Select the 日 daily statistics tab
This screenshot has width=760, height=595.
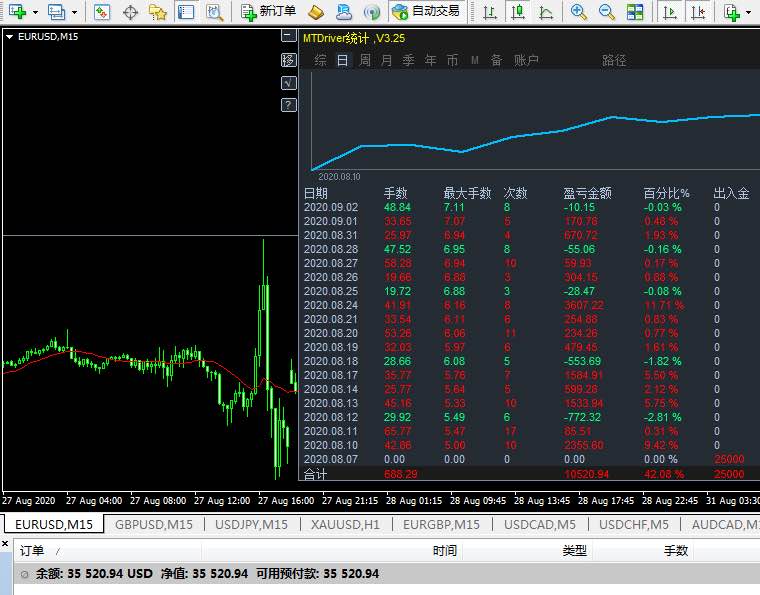[x=342, y=60]
